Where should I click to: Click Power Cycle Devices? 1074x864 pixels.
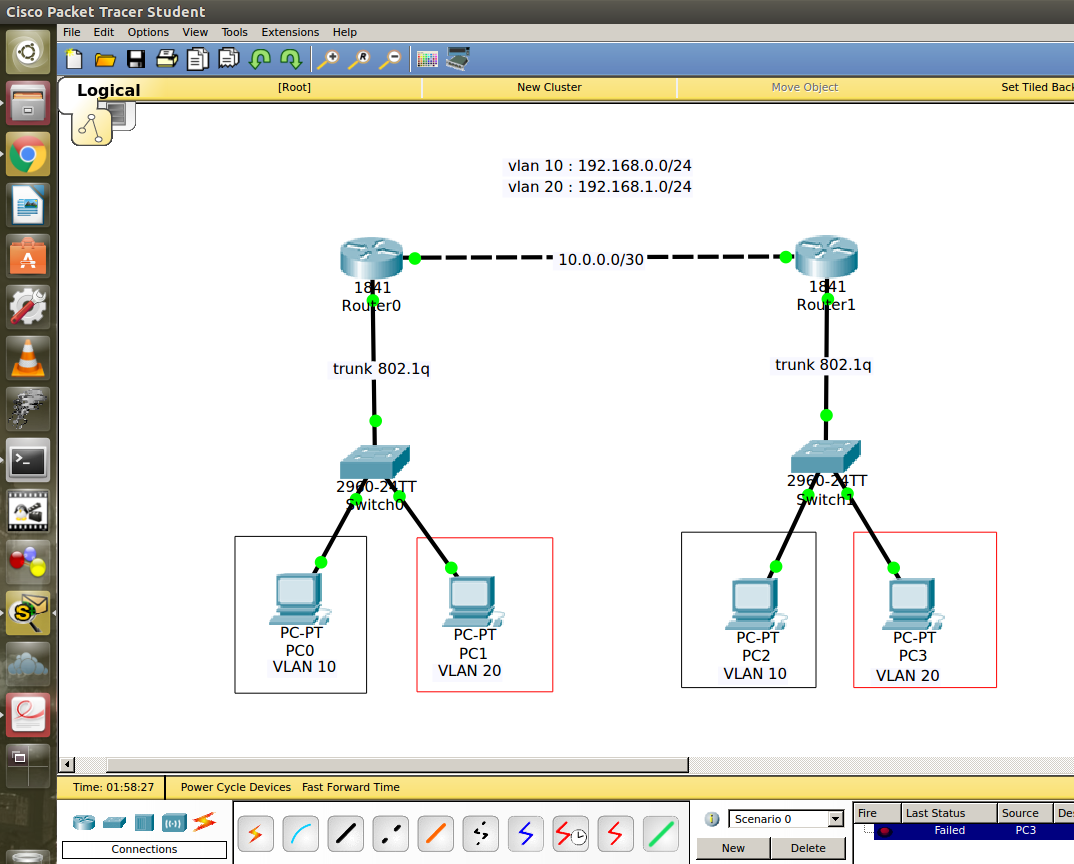236,787
